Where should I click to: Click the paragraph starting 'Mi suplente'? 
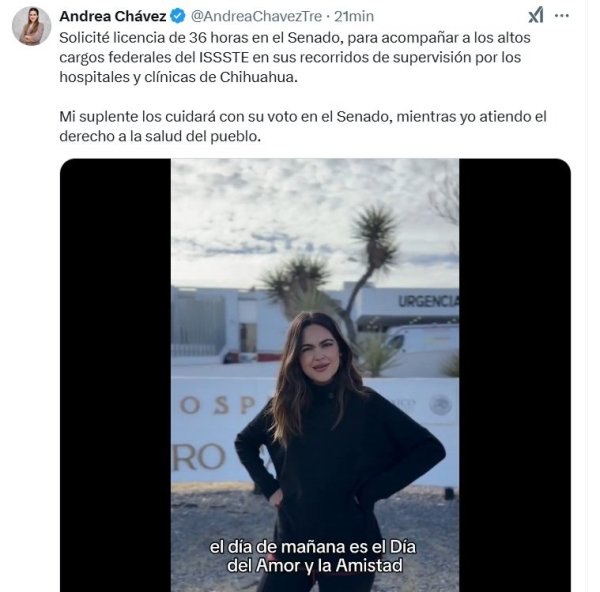(x=303, y=126)
